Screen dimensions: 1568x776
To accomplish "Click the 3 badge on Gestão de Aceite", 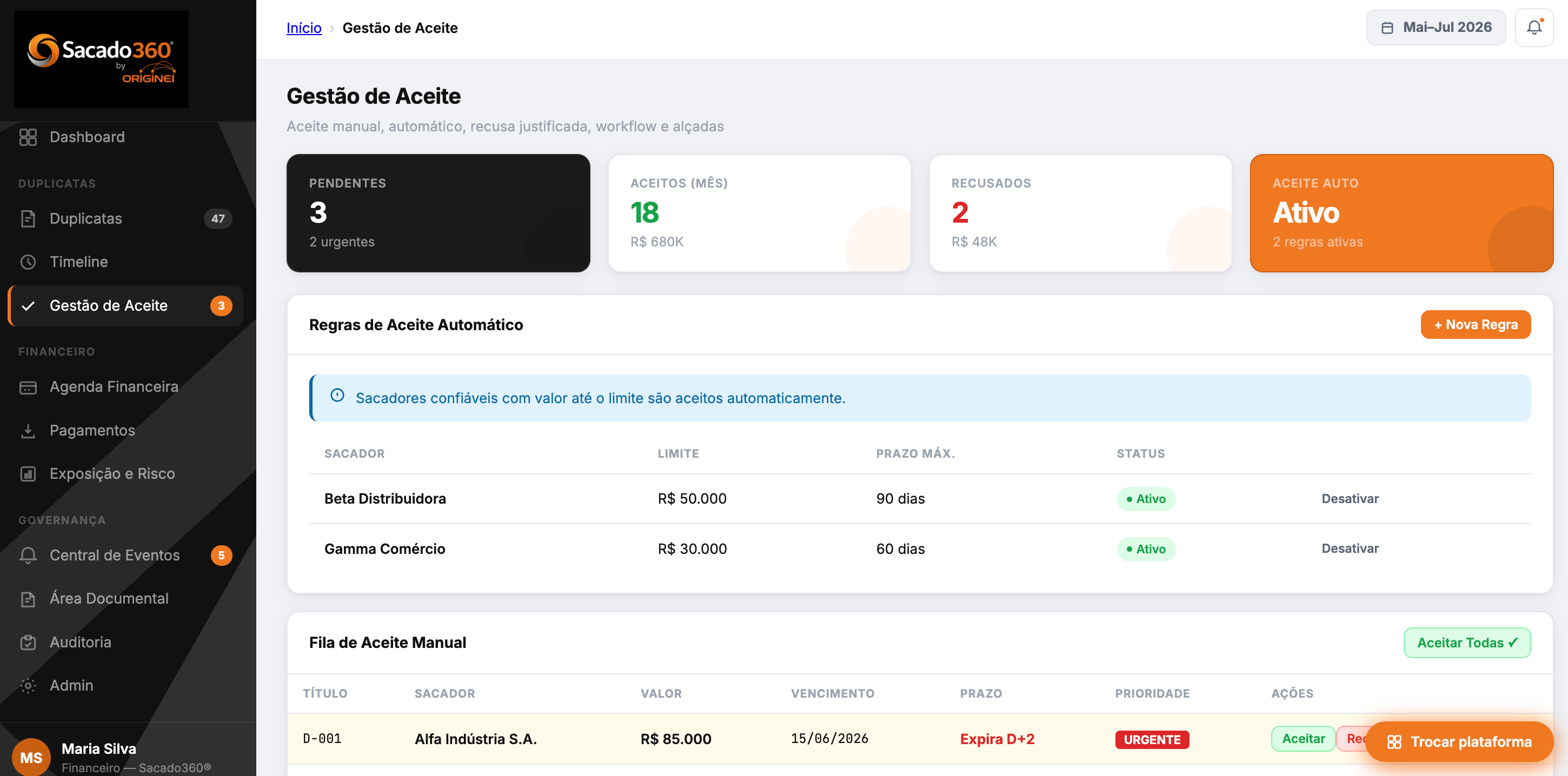I will tap(221, 305).
